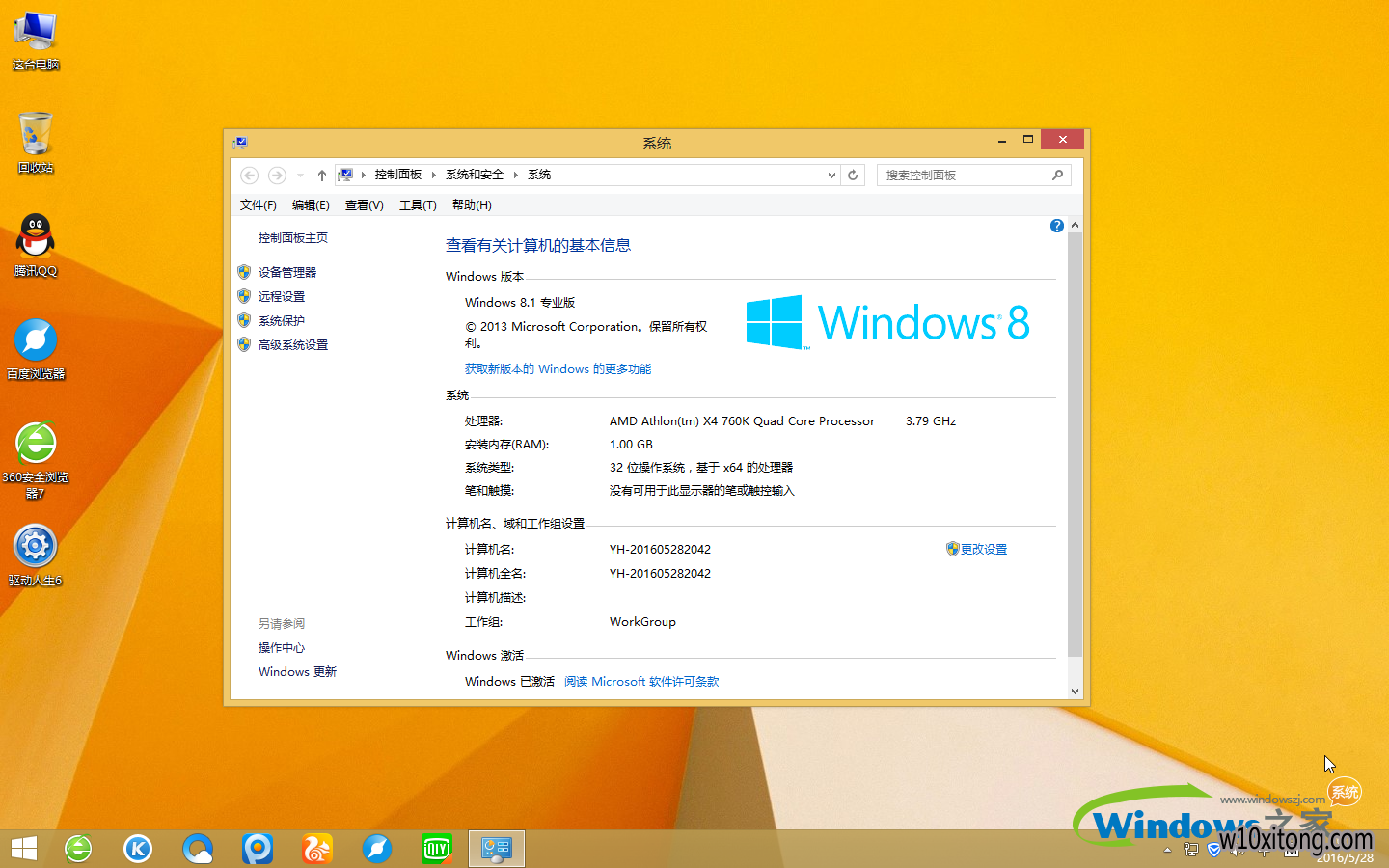The width and height of the screenshot is (1389, 868).
Task: Open the 帮助(H) menu
Action: coord(472,204)
